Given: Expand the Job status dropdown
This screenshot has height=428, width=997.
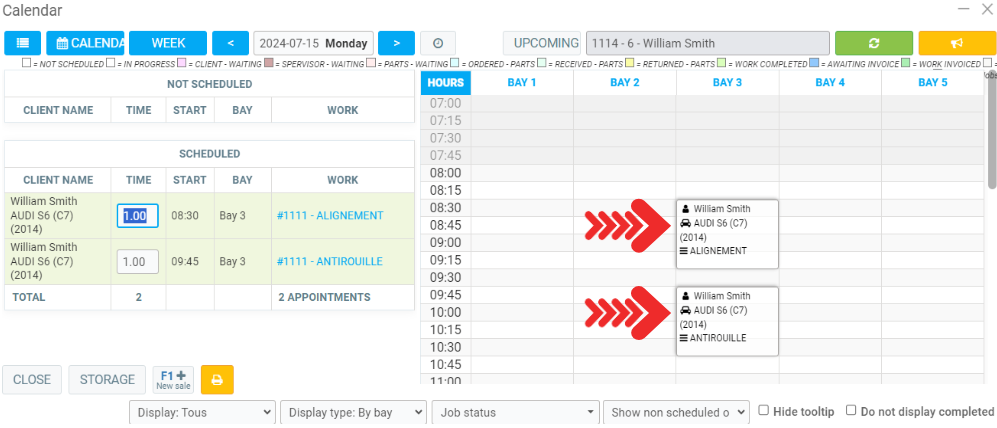Looking at the screenshot, I should [514, 412].
